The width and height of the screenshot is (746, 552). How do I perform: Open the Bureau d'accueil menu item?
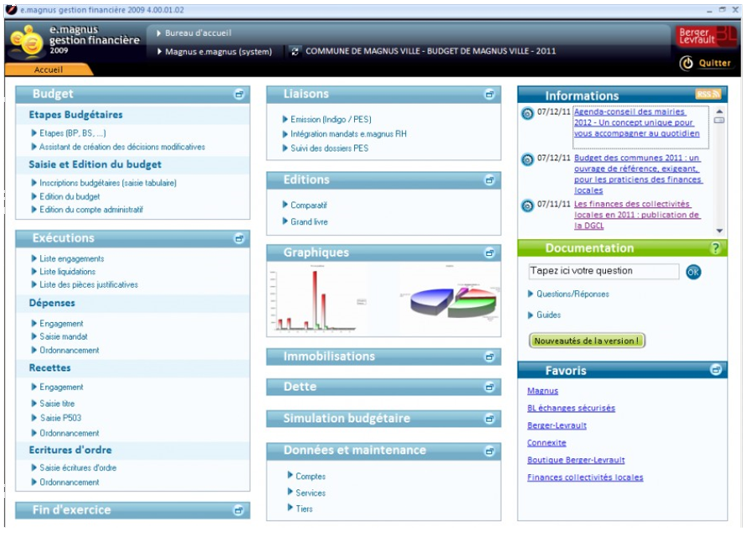[x=197, y=33]
